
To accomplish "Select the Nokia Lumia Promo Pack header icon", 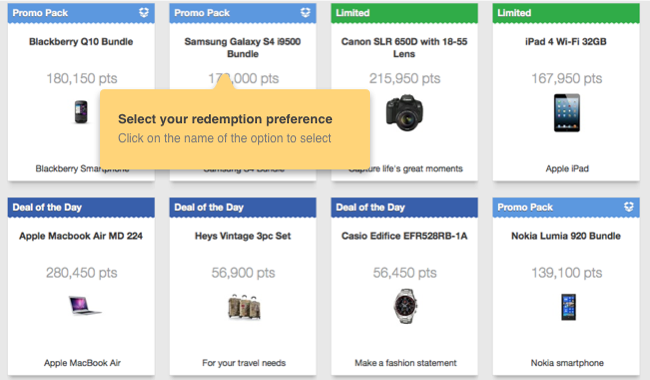I will click(x=629, y=207).
